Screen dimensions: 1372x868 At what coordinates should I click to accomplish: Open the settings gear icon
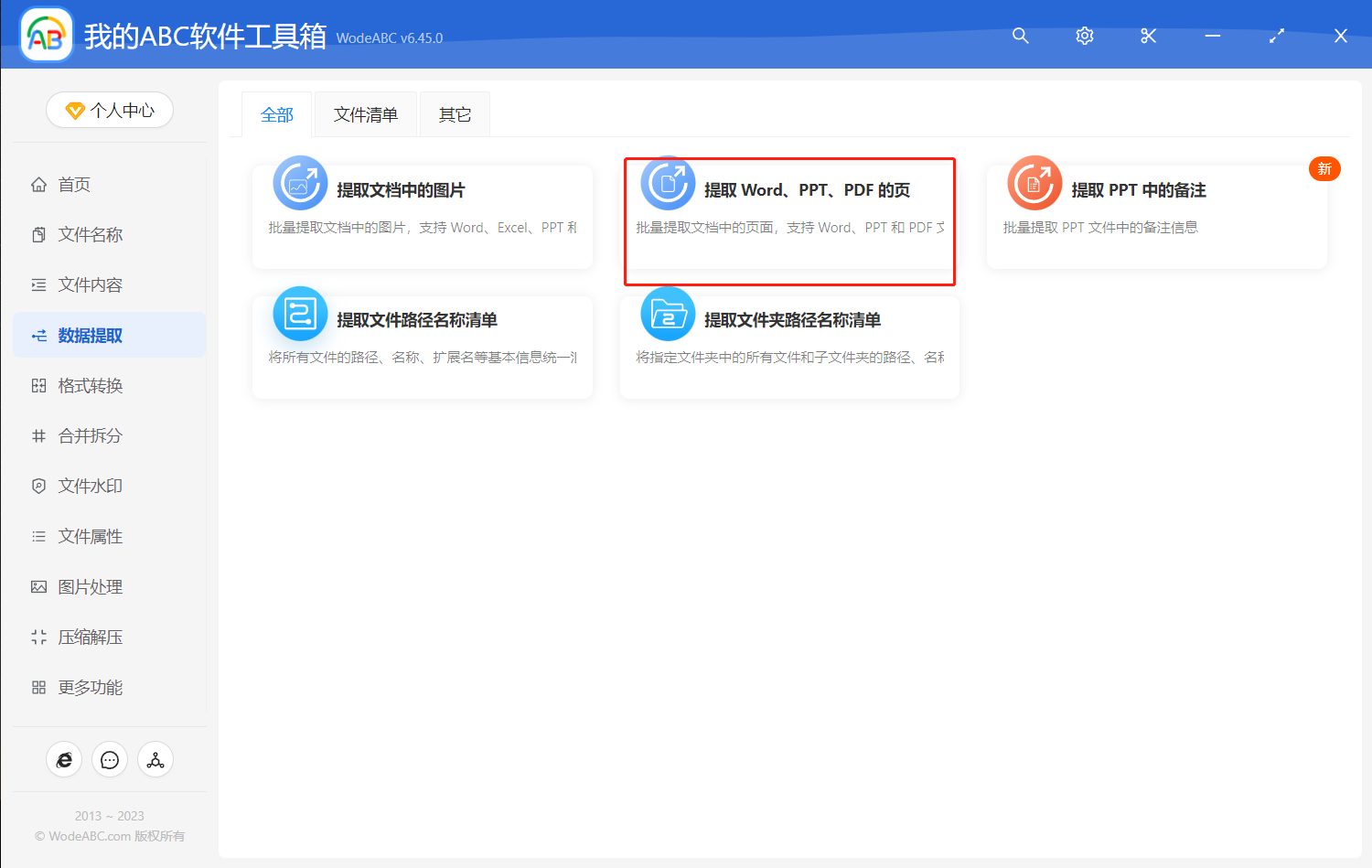click(x=1084, y=36)
